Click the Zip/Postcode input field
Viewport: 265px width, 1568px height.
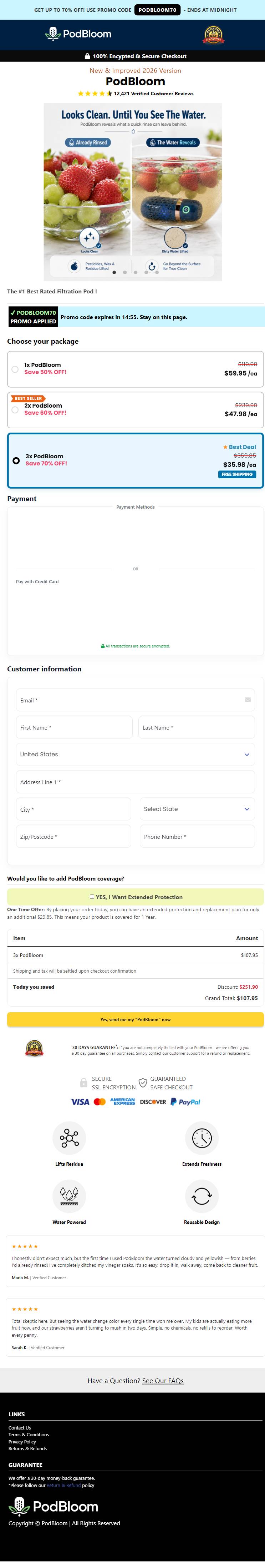[x=73, y=836]
